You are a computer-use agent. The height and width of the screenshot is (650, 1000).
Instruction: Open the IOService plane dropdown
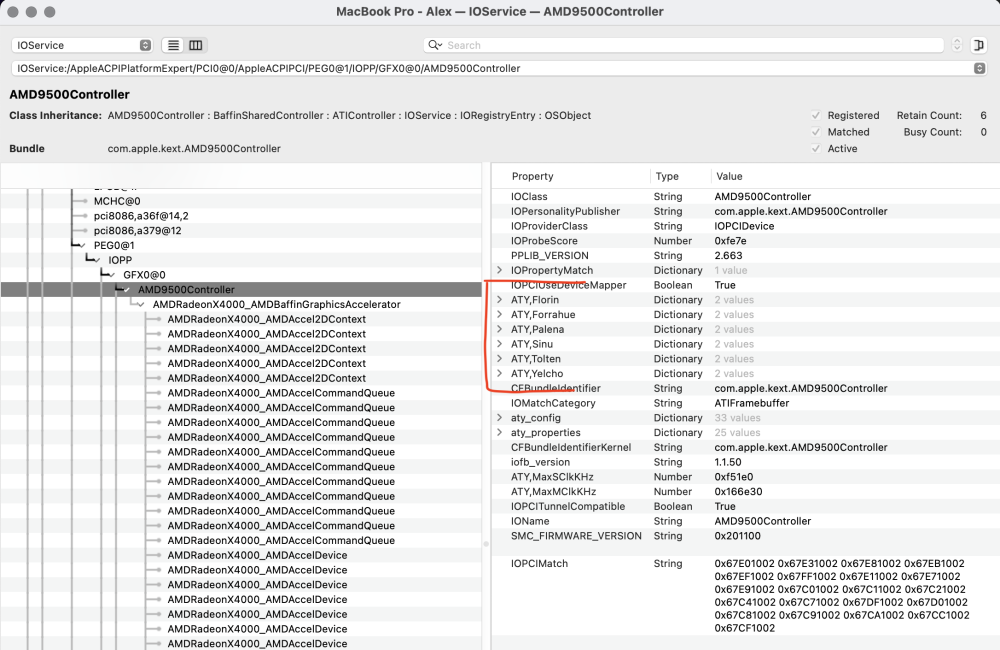click(82, 45)
